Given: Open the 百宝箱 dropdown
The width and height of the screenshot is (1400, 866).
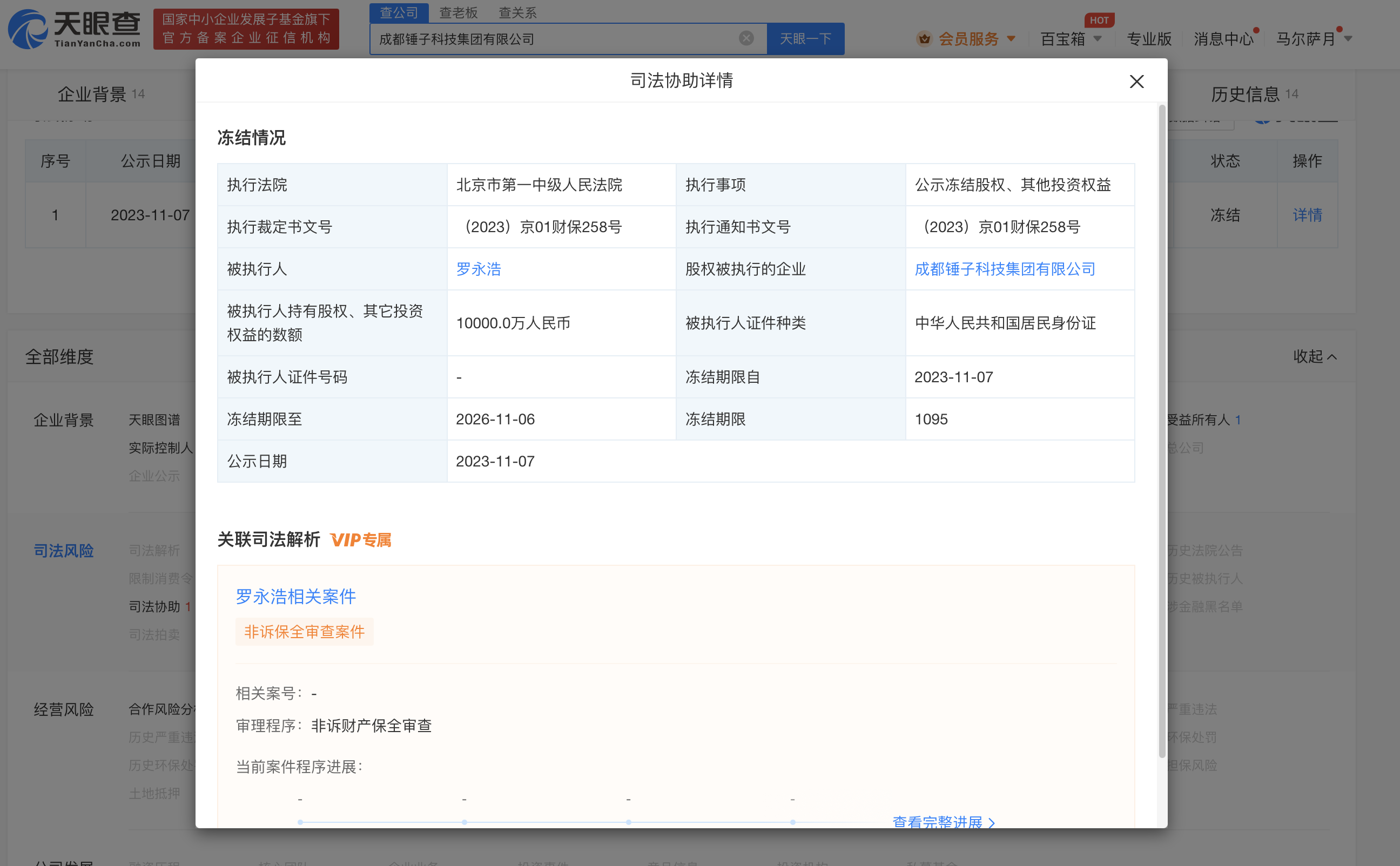Looking at the screenshot, I should (1062, 38).
